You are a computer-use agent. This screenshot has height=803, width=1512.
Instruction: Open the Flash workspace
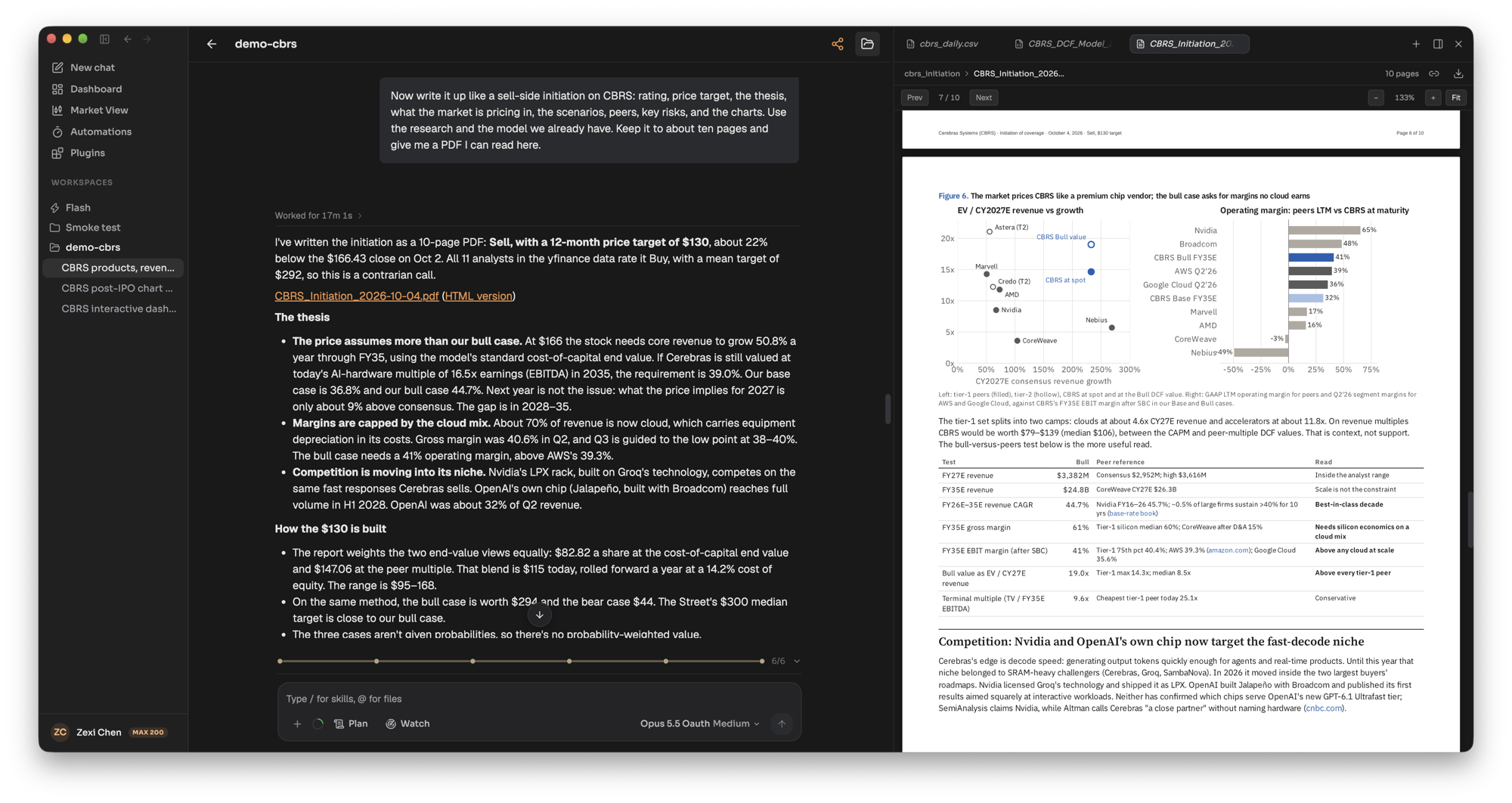[x=77, y=207]
